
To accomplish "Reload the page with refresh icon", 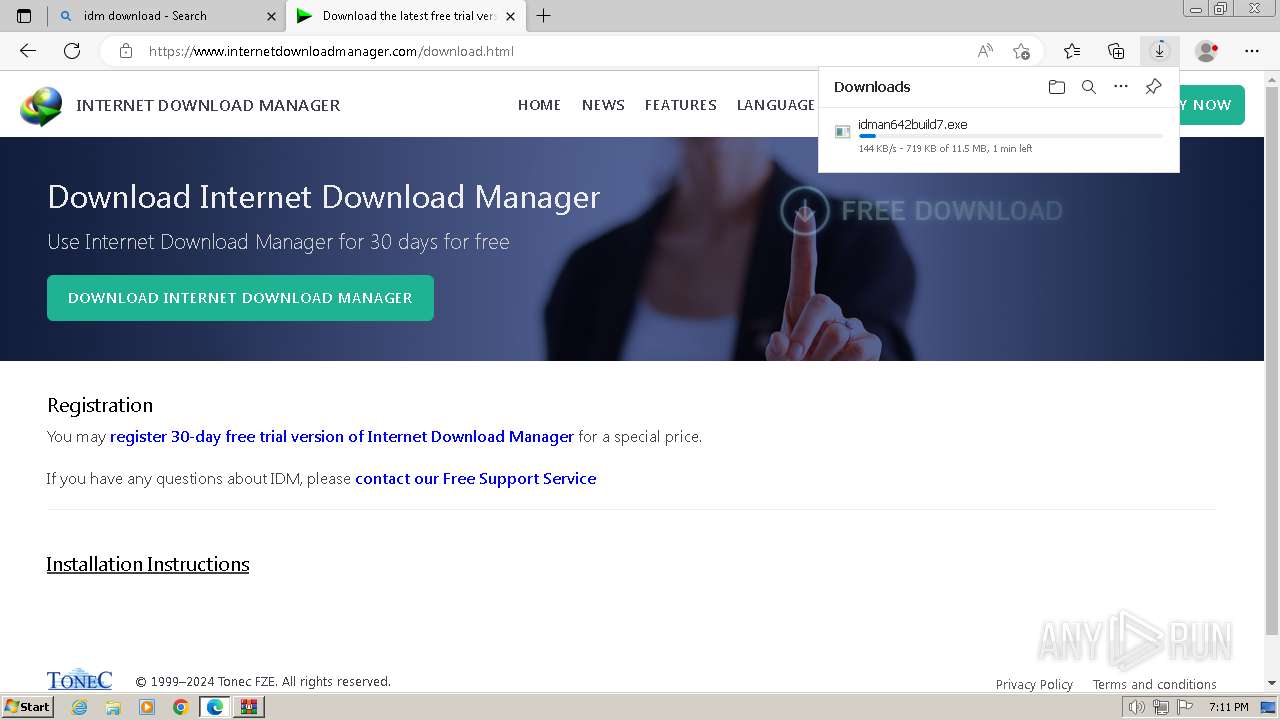I will (72, 51).
